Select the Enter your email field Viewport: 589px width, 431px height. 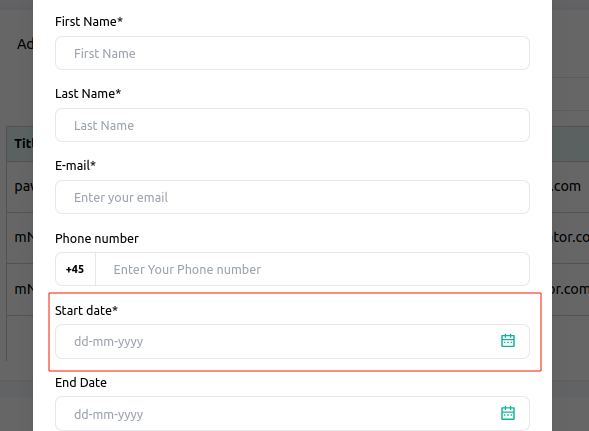click(292, 197)
